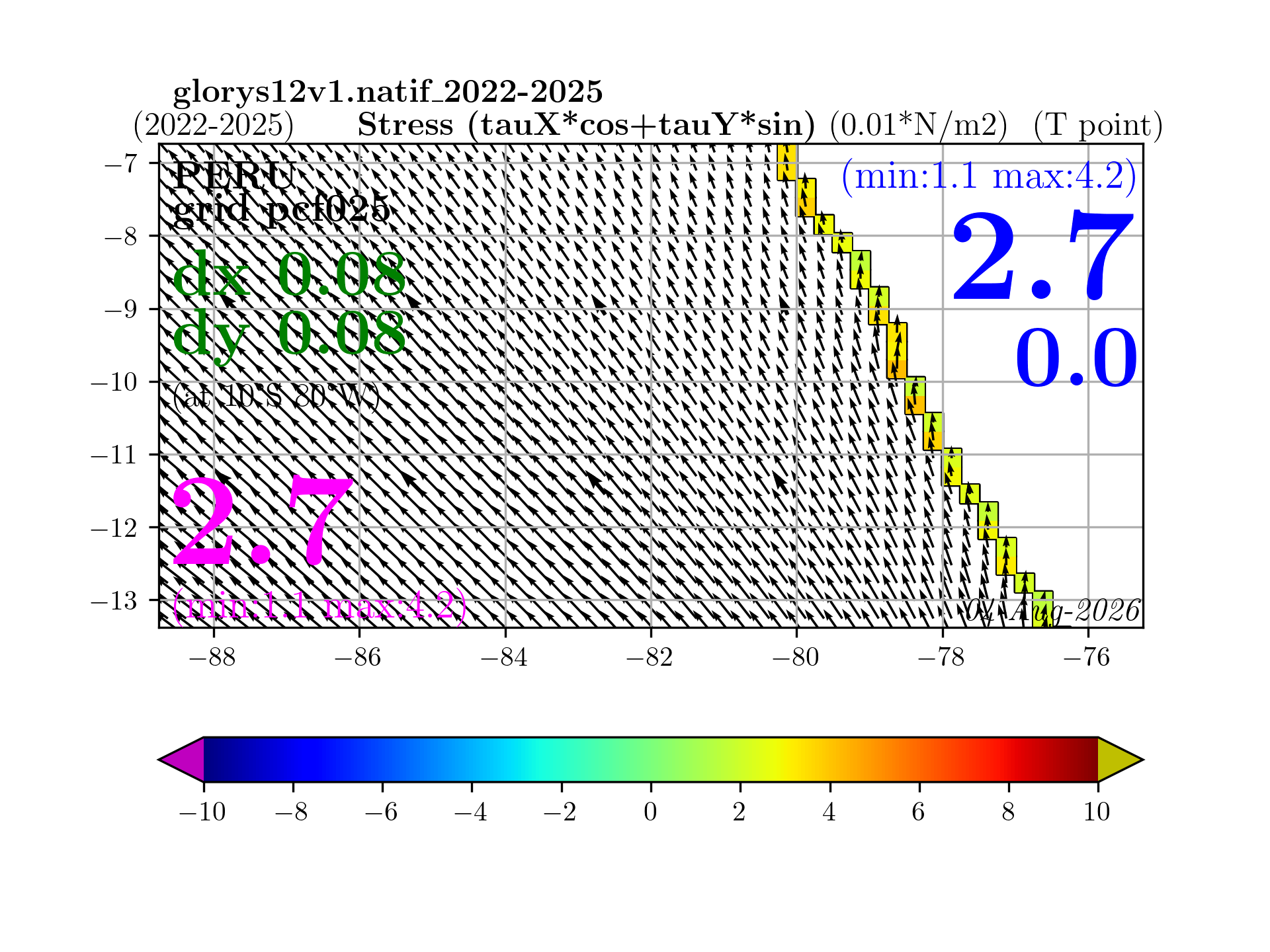Click the latitude axis tick '−7'
The image size is (1270, 952).
click(121, 163)
